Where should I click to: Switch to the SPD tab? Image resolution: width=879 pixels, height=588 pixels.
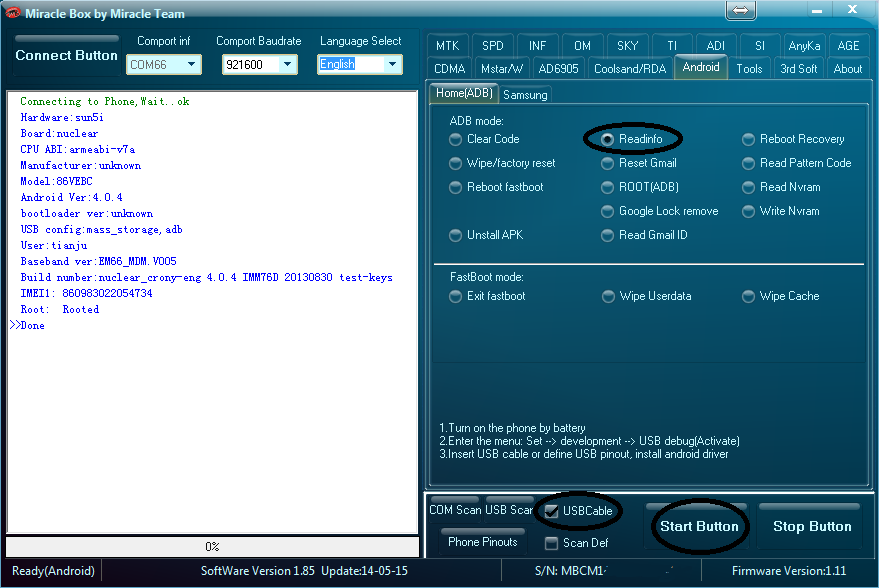[x=492, y=46]
